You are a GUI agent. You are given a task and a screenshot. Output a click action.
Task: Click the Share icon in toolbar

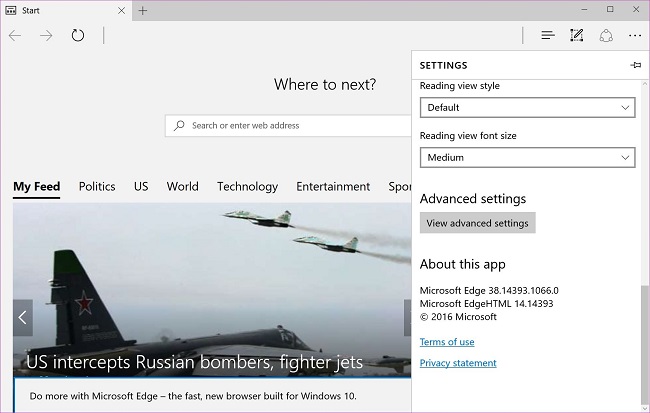[605, 35]
